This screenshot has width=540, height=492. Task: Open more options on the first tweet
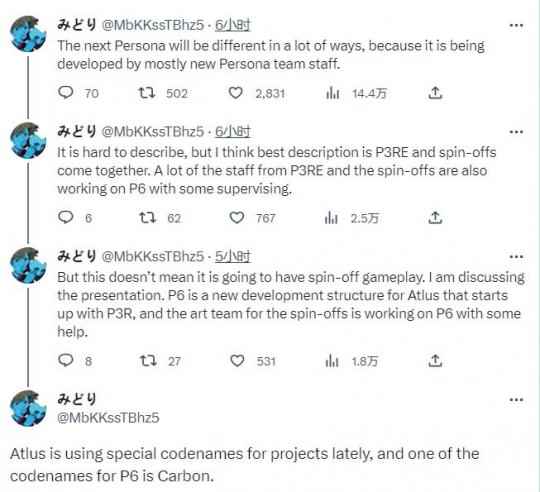pyautogui.click(x=516, y=25)
